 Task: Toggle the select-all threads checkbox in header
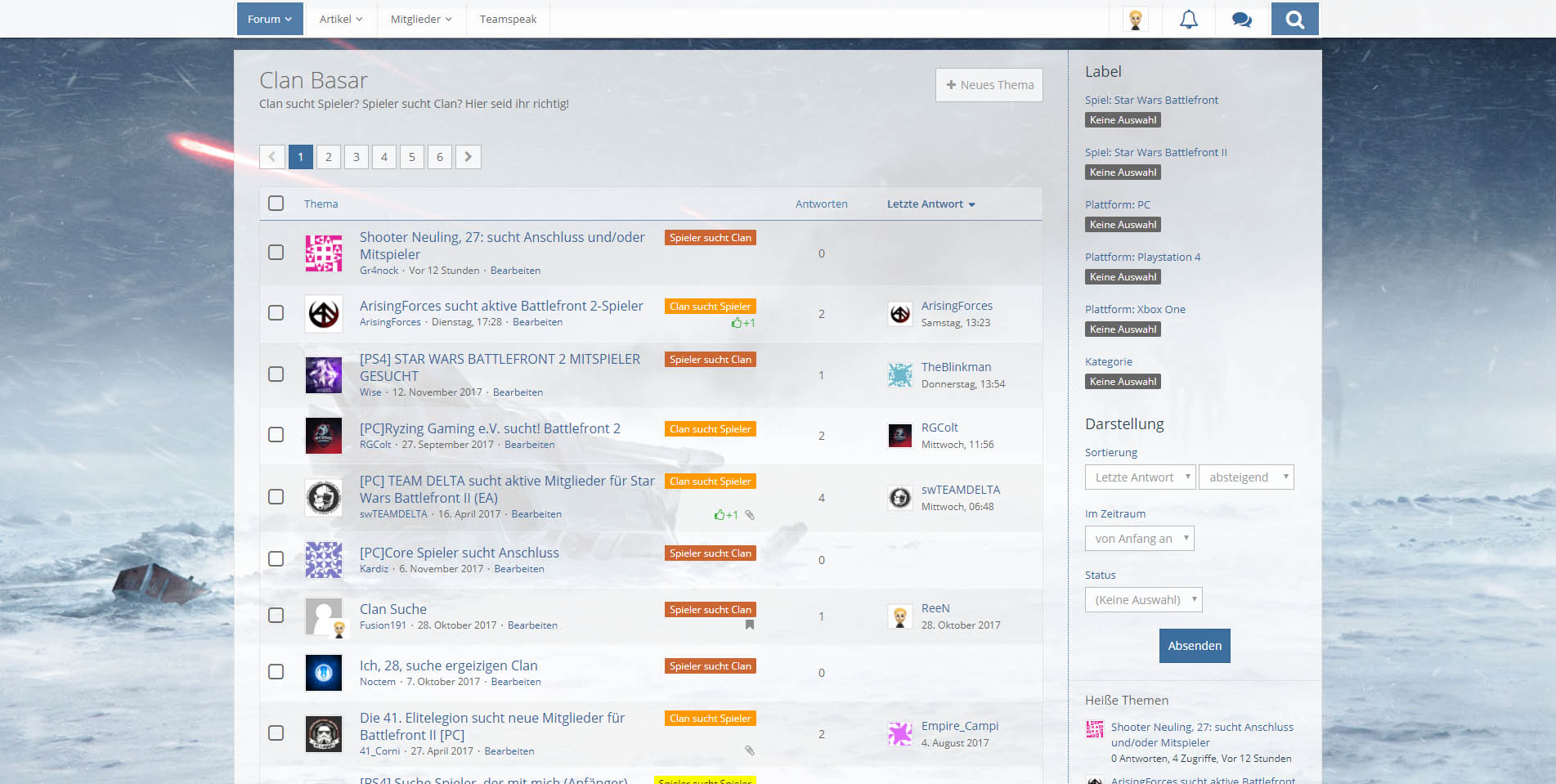(x=276, y=203)
